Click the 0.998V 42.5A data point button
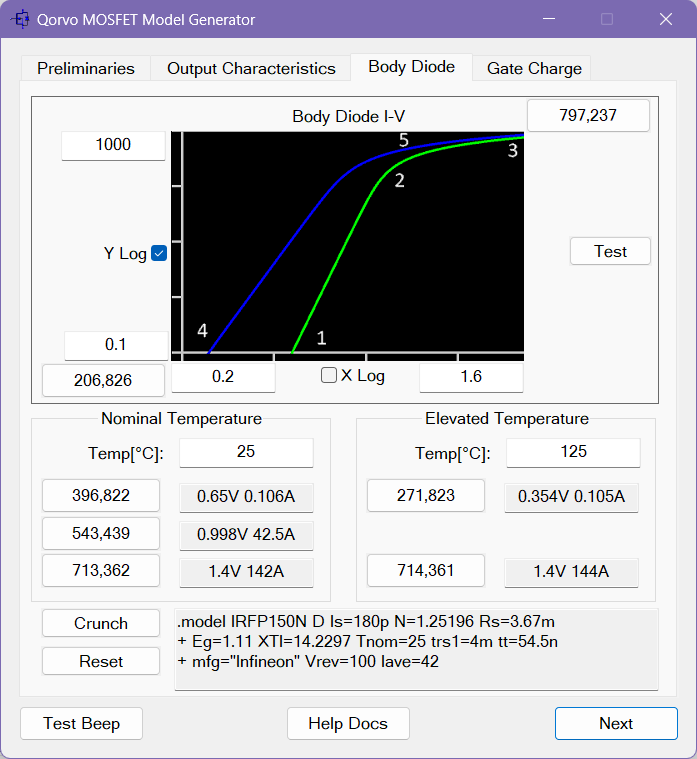 [x=246, y=534]
